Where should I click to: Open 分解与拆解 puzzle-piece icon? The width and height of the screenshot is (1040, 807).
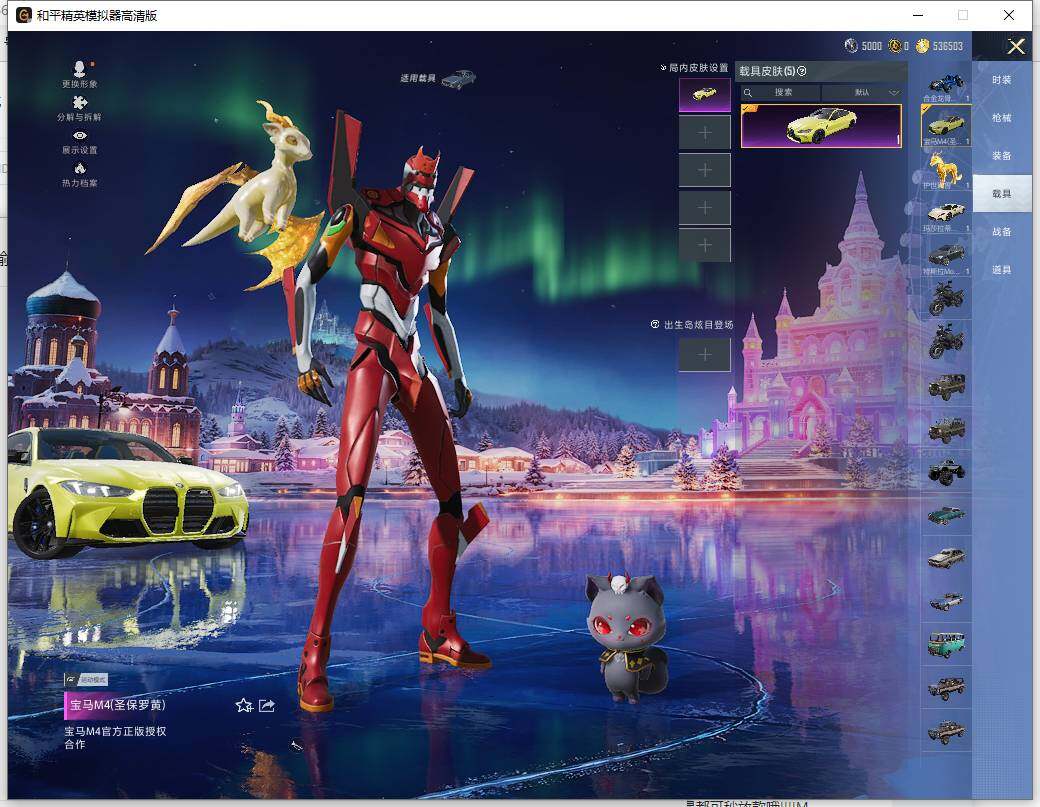point(80,103)
